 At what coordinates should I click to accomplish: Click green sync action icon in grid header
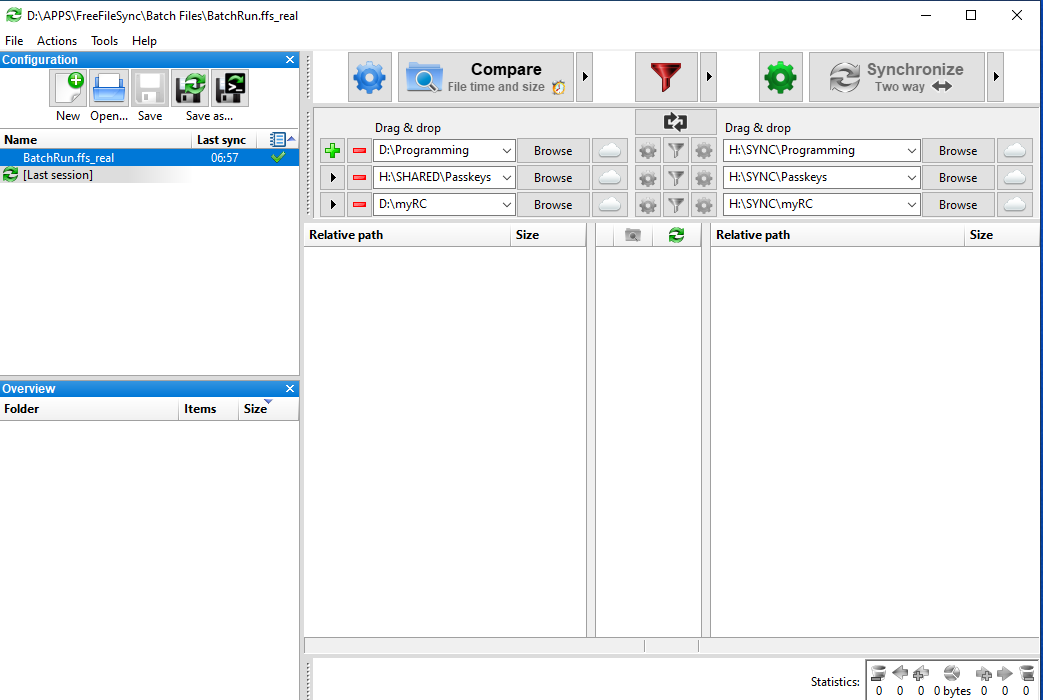click(x=676, y=235)
